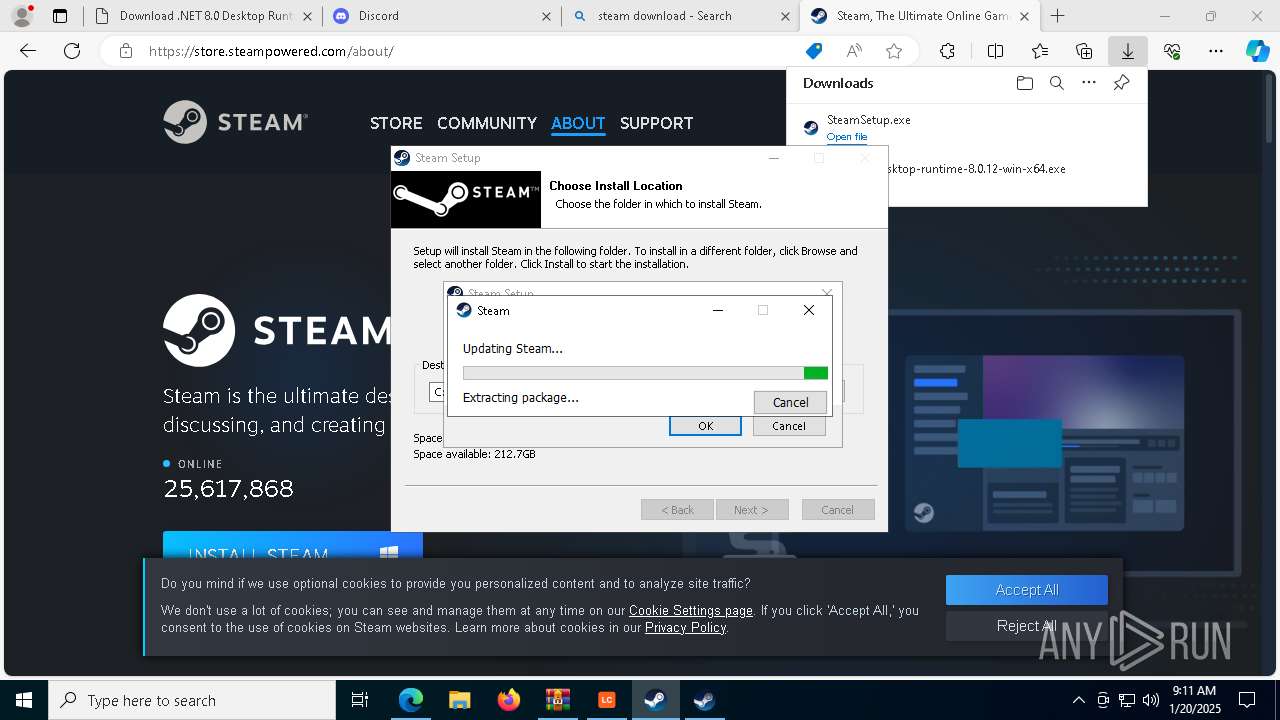Open the shopping price tag icon
Viewport: 1280px width, 720px height.
point(814,51)
